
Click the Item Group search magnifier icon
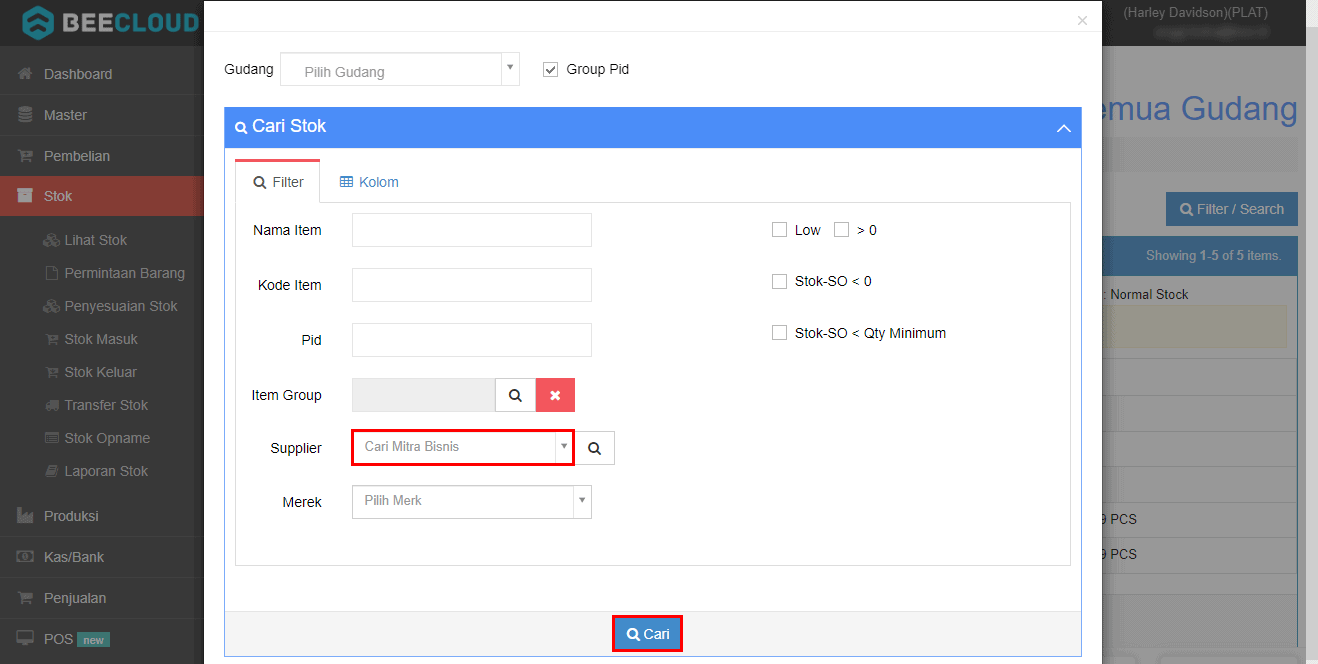(515, 395)
